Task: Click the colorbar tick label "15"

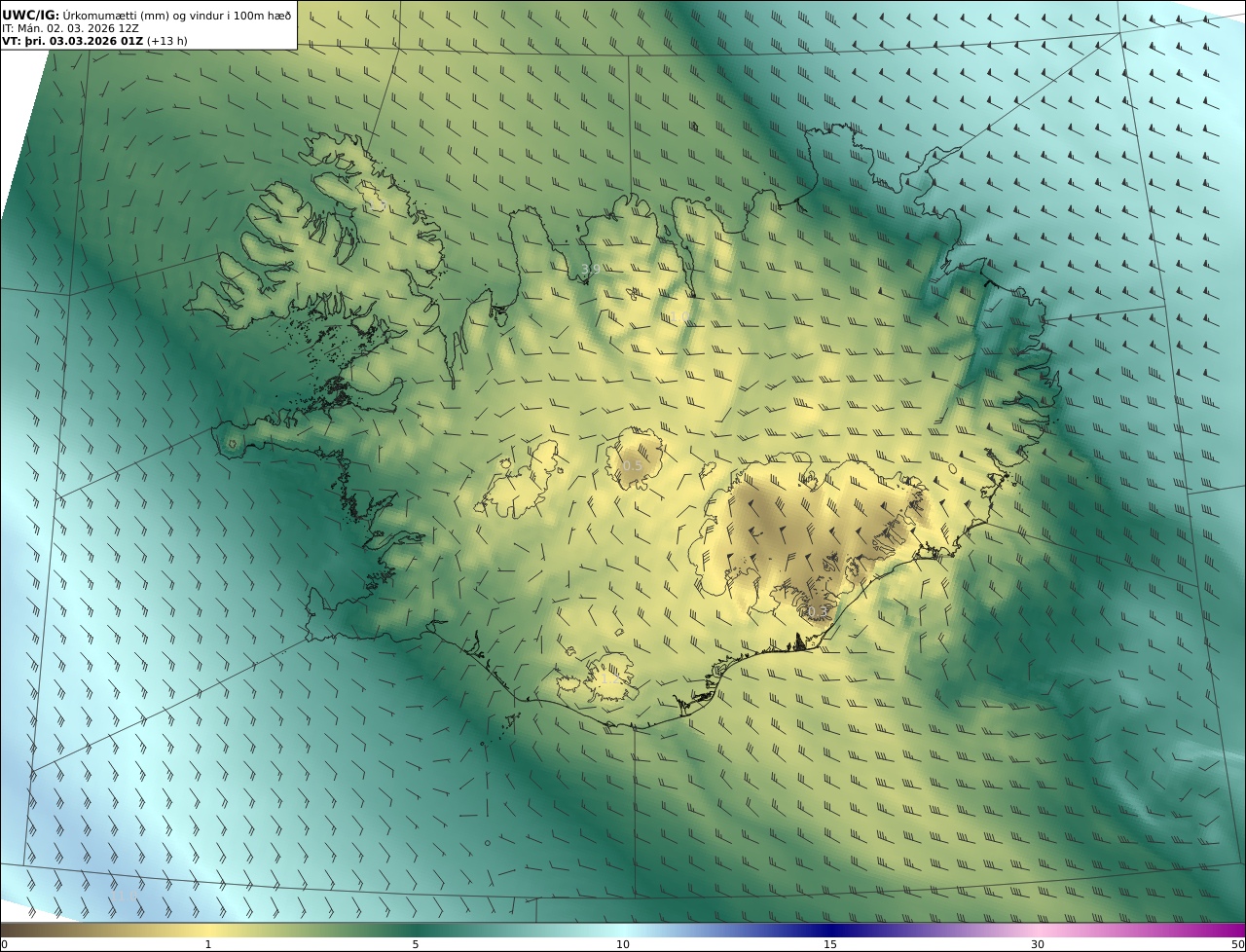Action: click(x=830, y=944)
